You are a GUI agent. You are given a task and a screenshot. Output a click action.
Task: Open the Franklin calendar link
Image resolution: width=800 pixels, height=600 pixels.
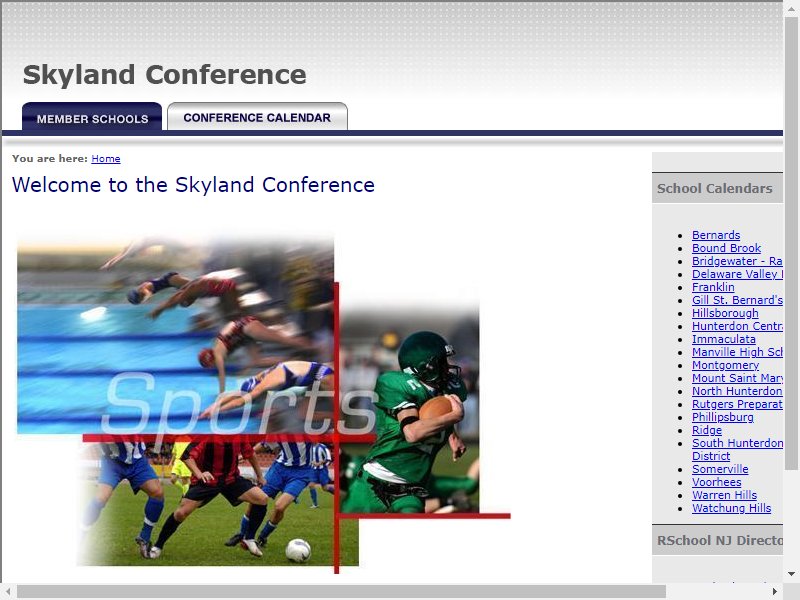(x=713, y=287)
